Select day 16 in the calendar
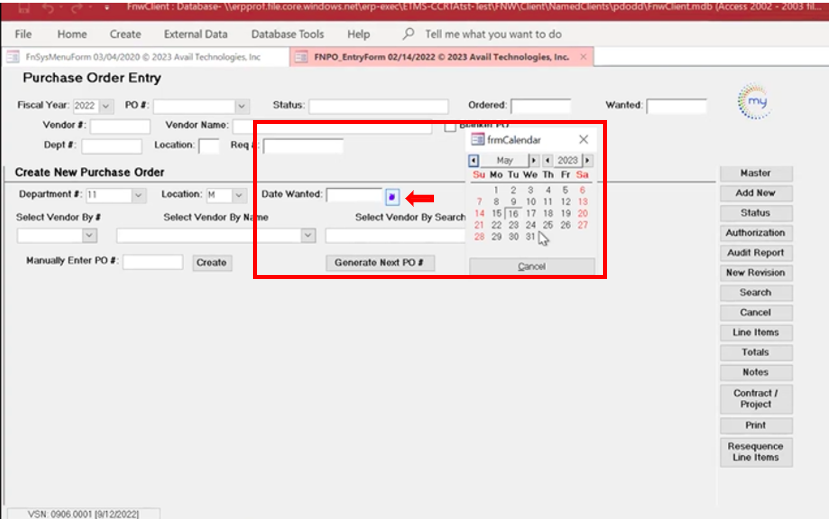 click(513, 213)
